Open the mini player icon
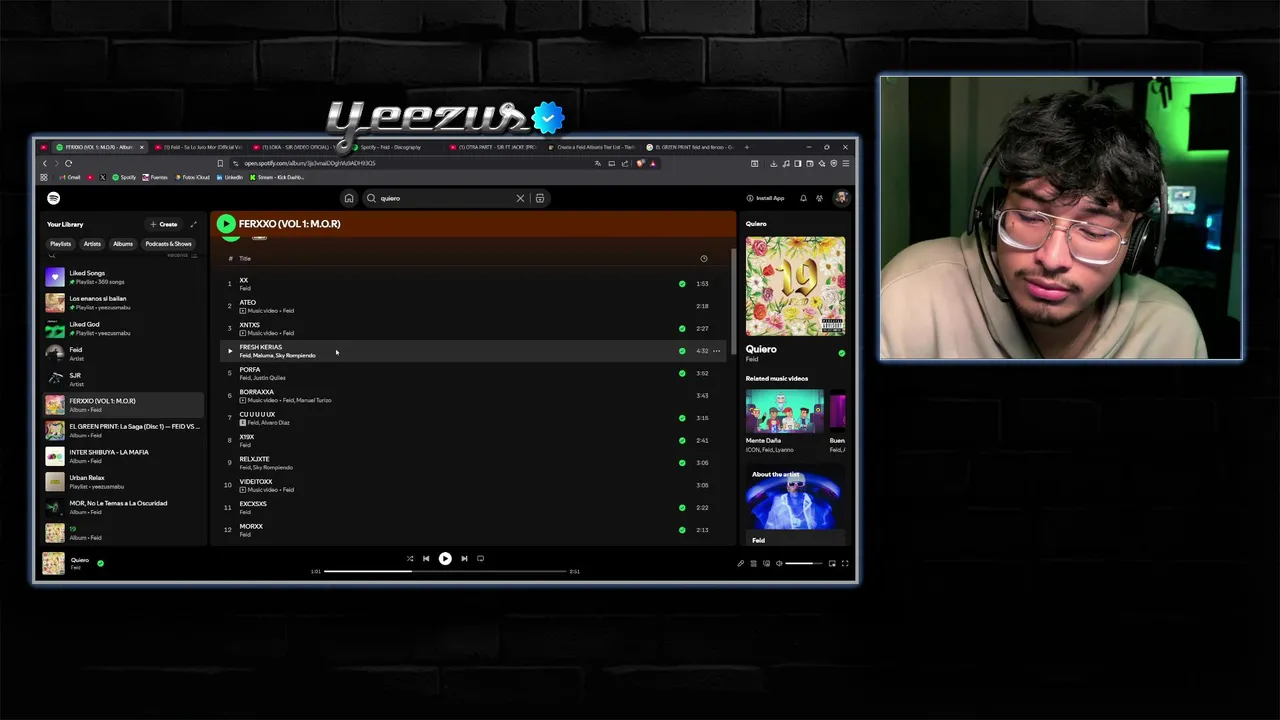 coord(832,564)
